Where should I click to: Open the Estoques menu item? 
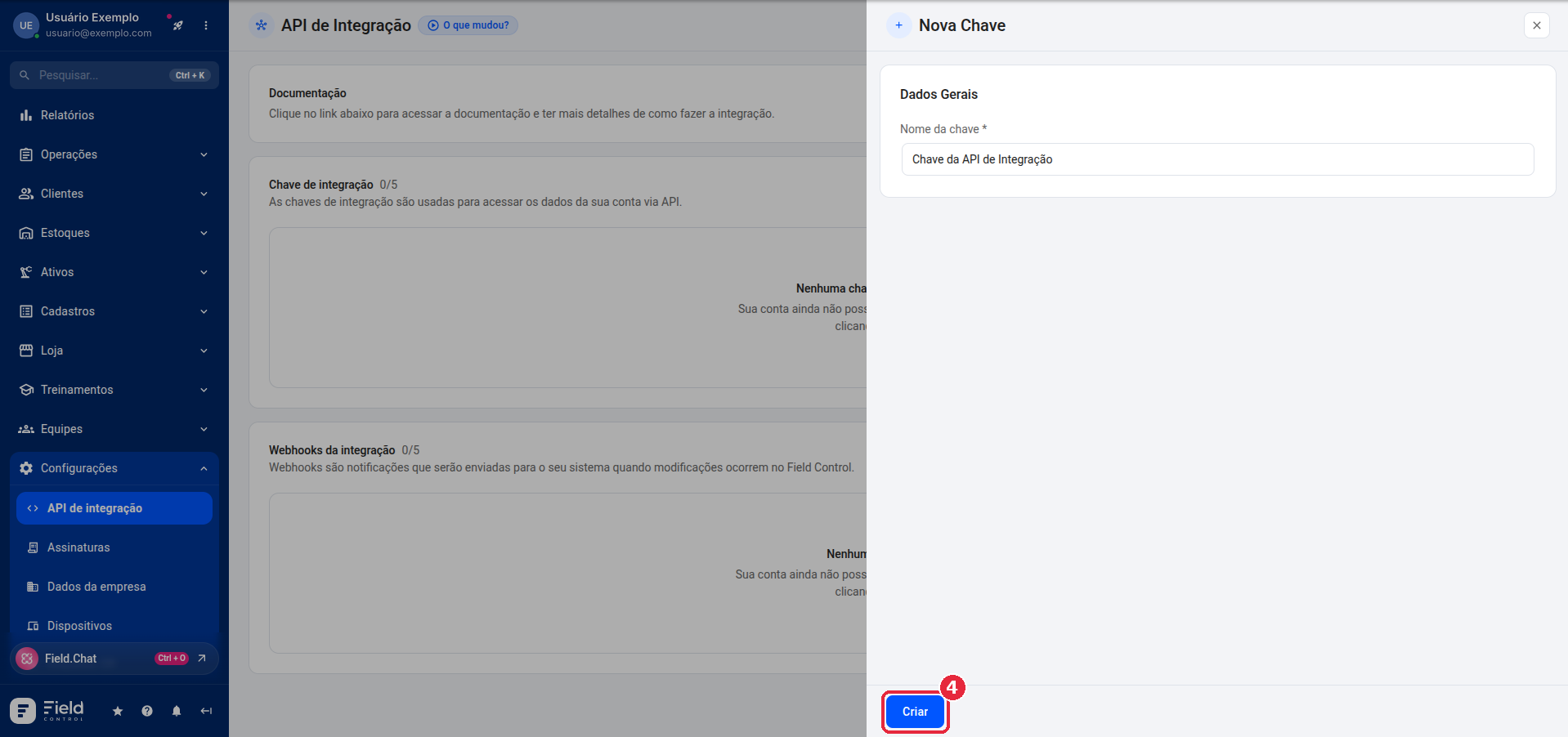pos(114,233)
